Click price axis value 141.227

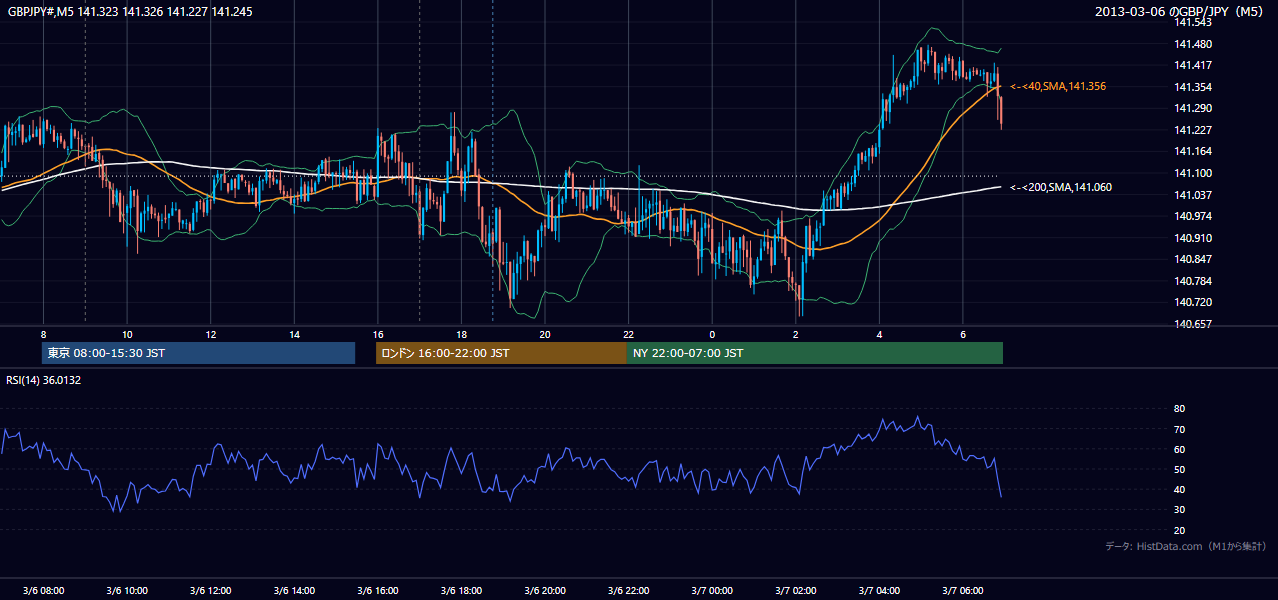pyautogui.click(x=1193, y=130)
